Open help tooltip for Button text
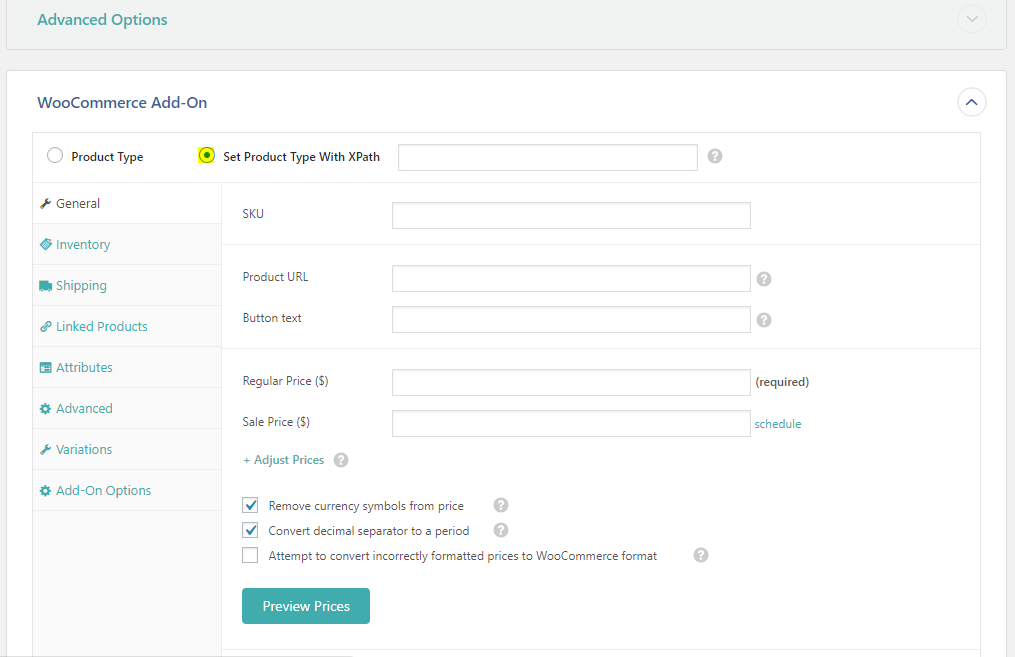The image size is (1015, 657). point(764,320)
